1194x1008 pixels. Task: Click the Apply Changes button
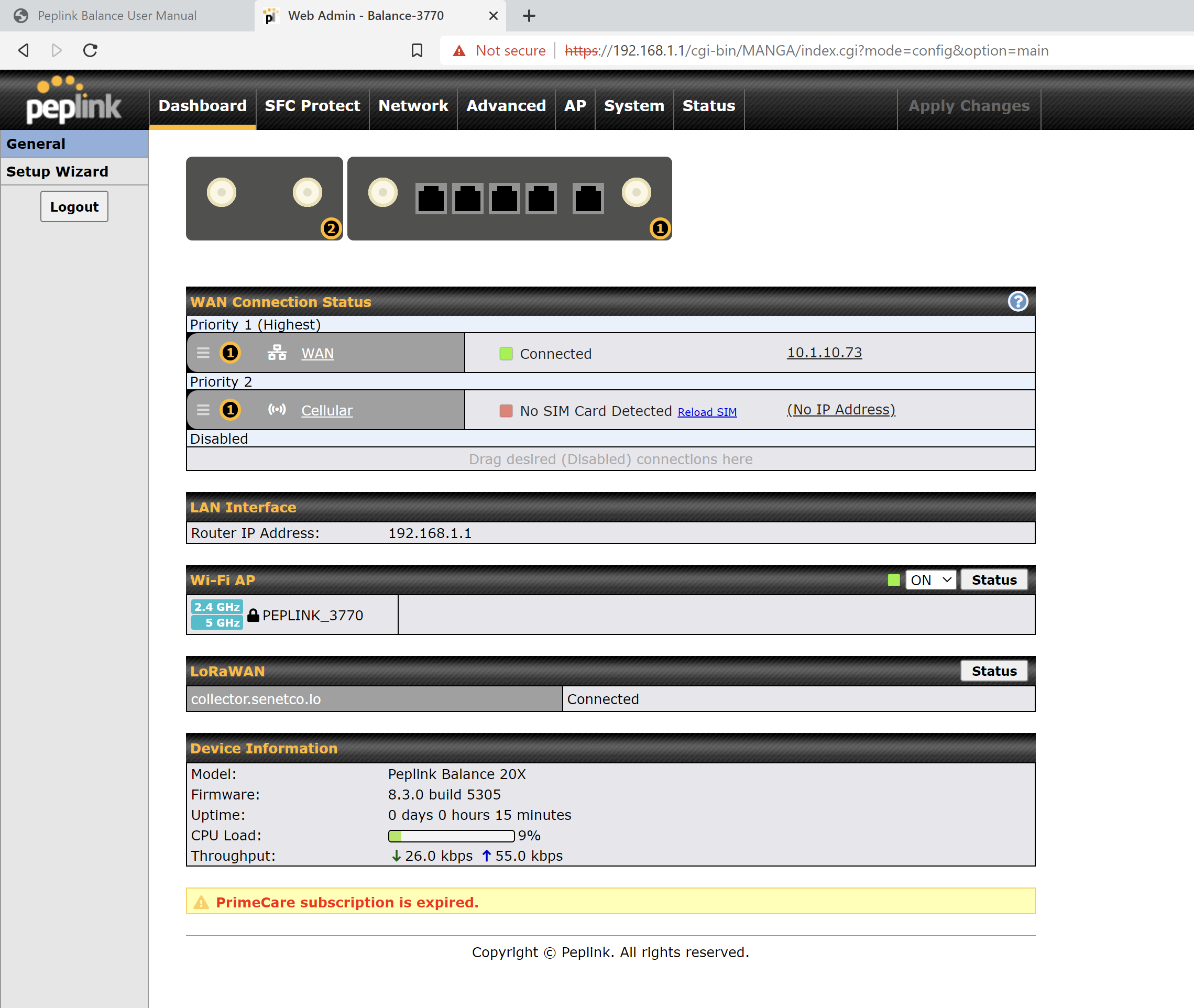pyautogui.click(x=969, y=106)
